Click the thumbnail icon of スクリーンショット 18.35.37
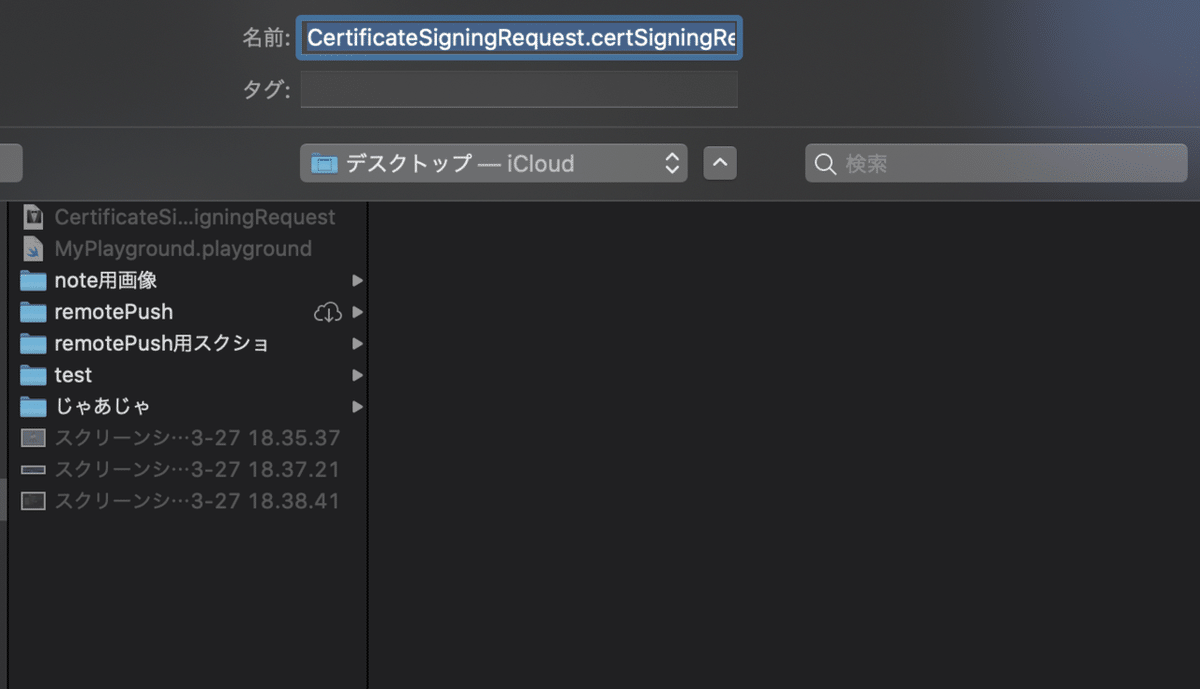Screen dimensions: 1200x689 coord(32,438)
